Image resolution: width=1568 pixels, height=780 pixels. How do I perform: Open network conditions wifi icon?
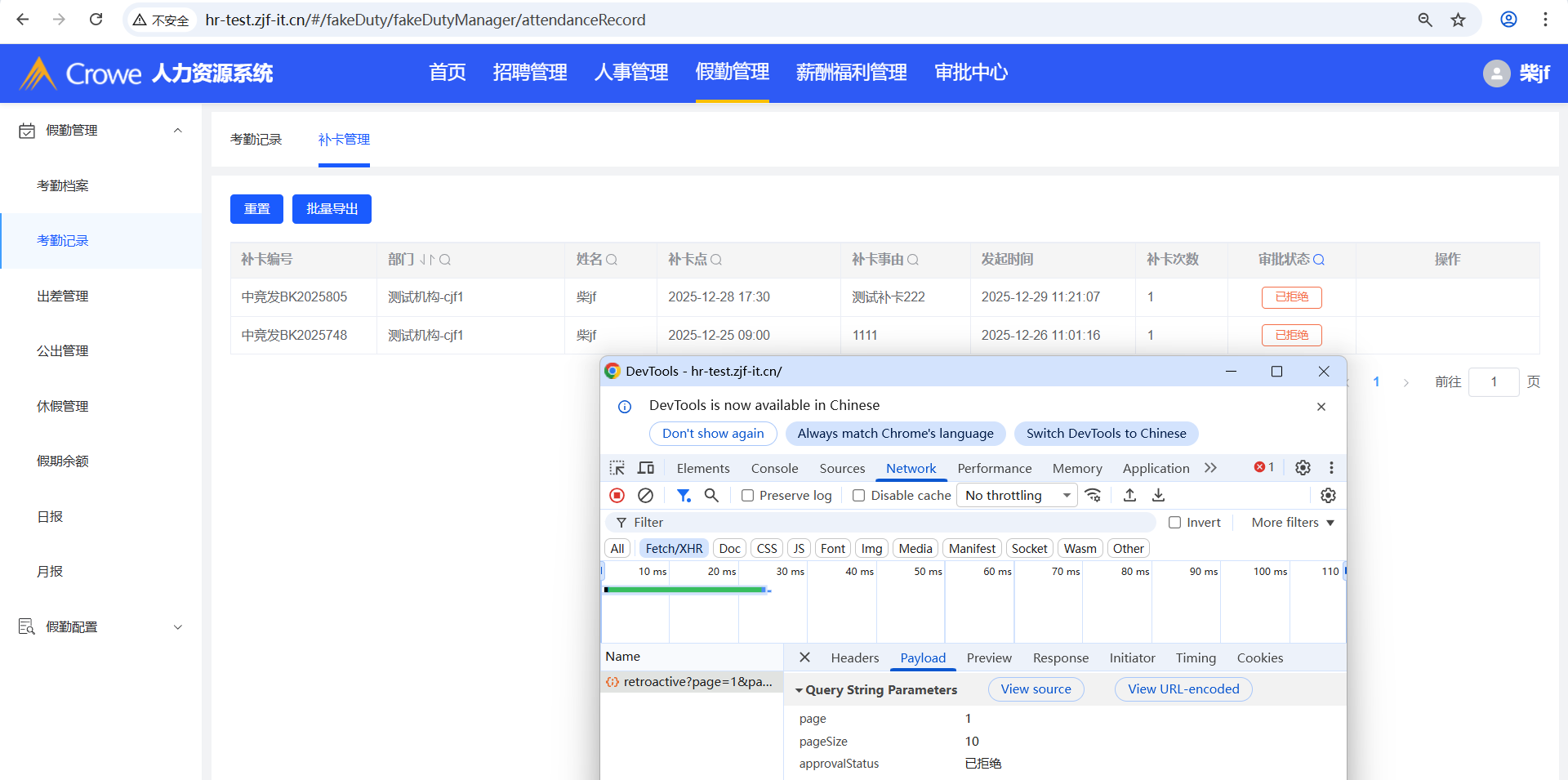pyautogui.click(x=1093, y=496)
